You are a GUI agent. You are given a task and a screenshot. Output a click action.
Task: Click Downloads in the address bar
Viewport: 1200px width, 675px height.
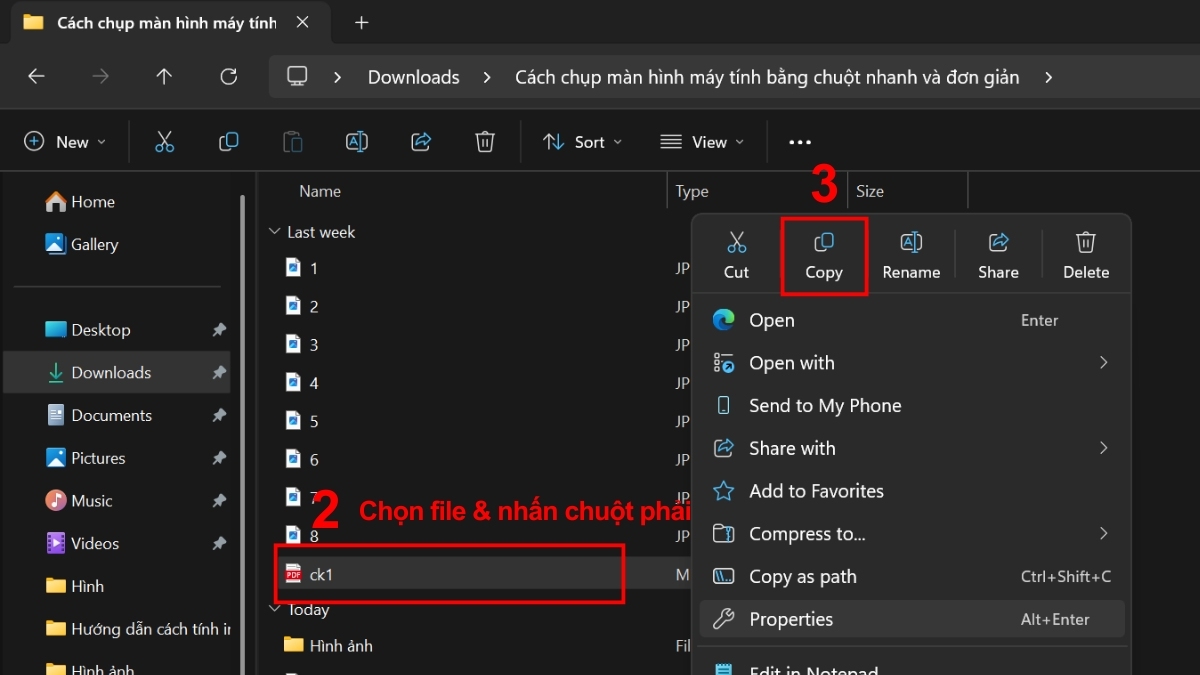point(414,77)
